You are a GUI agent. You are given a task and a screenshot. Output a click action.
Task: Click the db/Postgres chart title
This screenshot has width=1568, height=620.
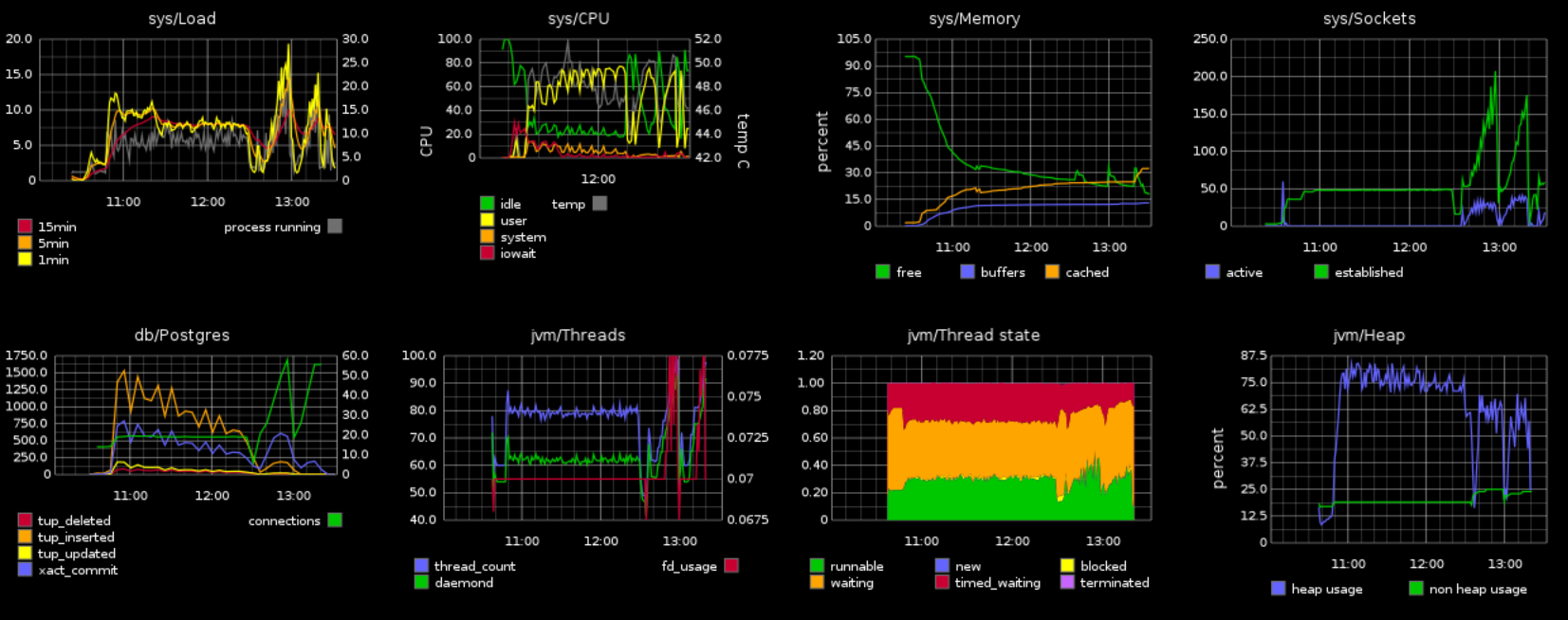(182, 336)
